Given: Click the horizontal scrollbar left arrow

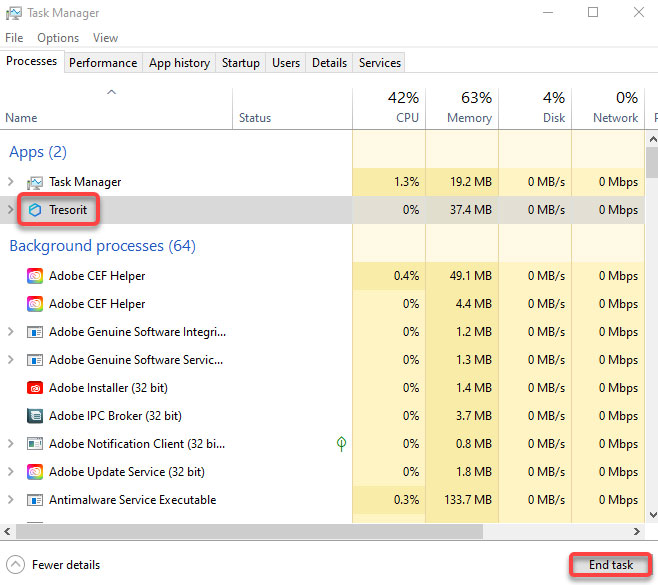Looking at the screenshot, I should point(8,531).
